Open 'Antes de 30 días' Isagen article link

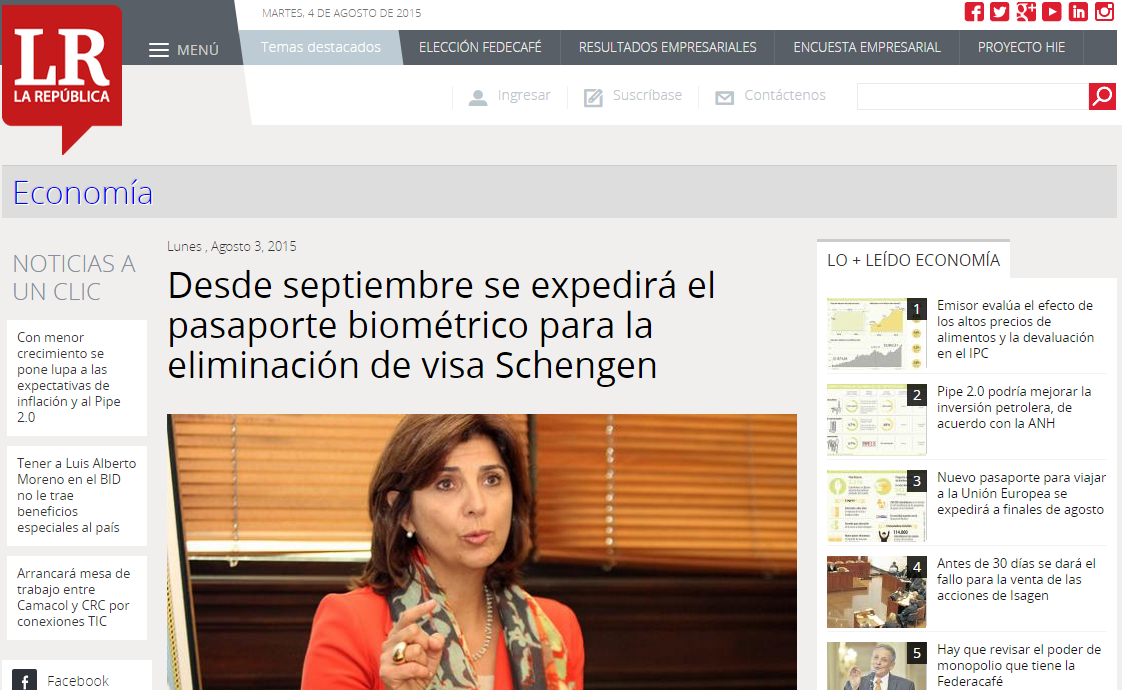pos(1016,579)
